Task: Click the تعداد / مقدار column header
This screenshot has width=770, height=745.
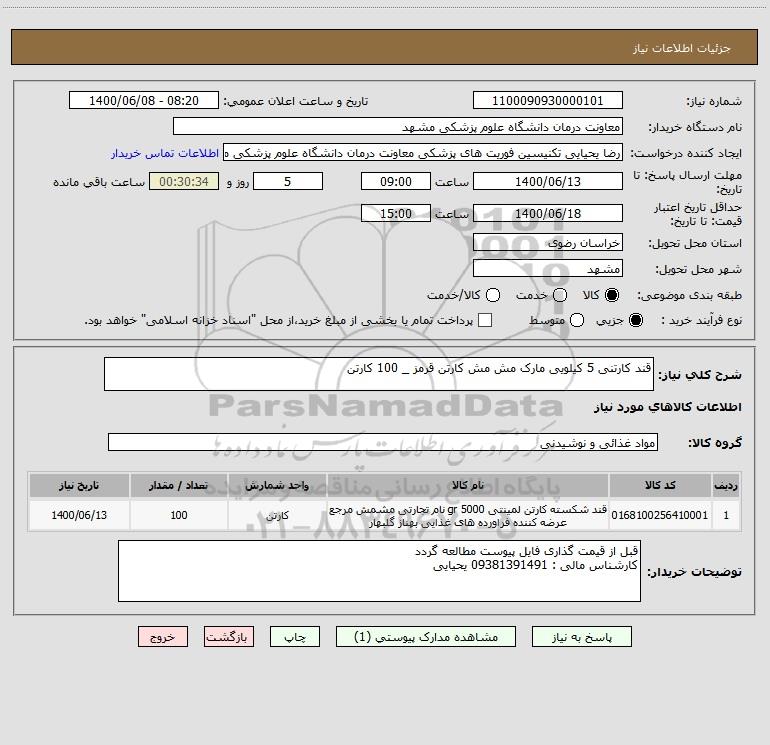Action: click(x=179, y=485)
